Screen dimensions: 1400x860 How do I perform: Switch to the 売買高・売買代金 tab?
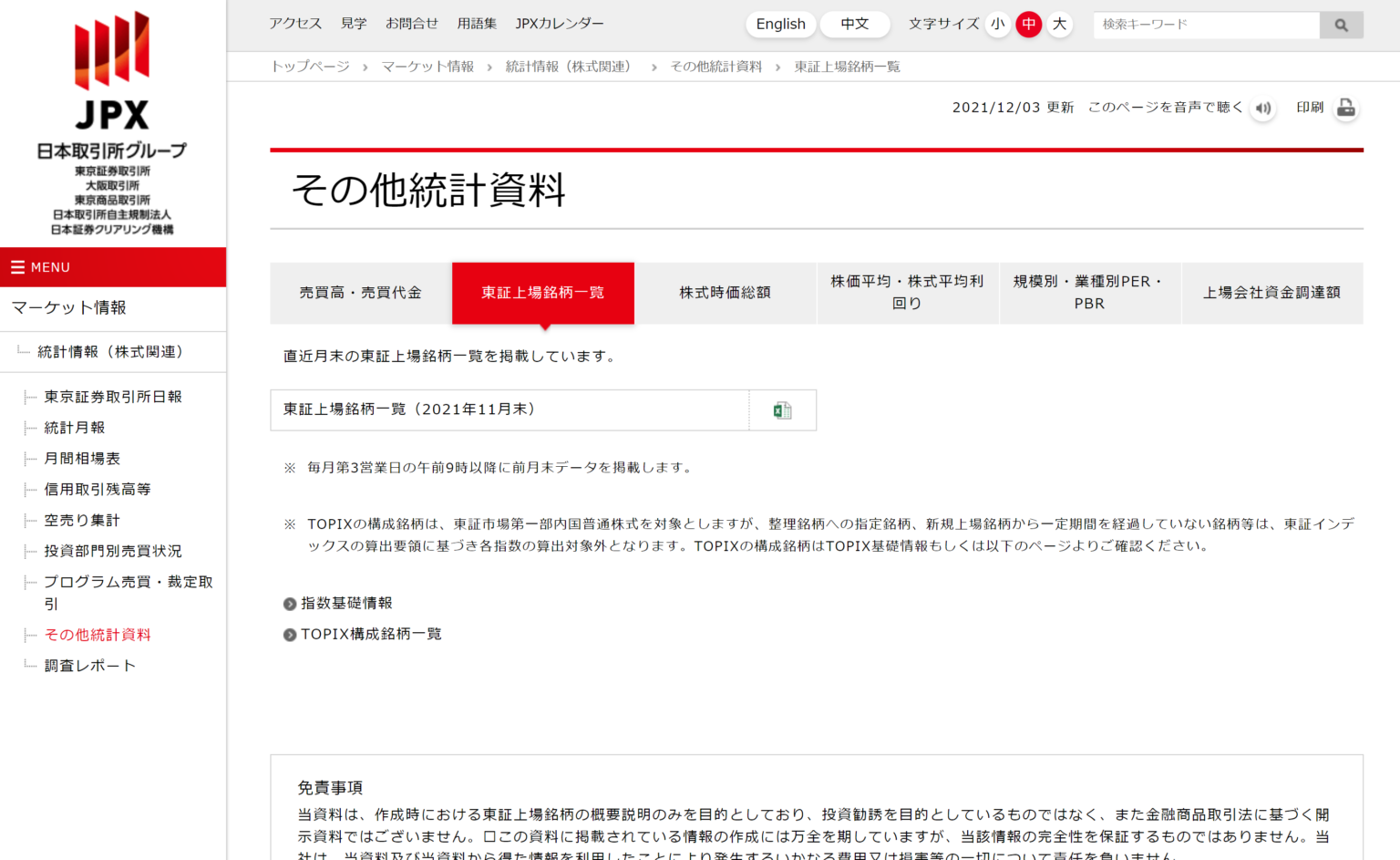(360, 293)
